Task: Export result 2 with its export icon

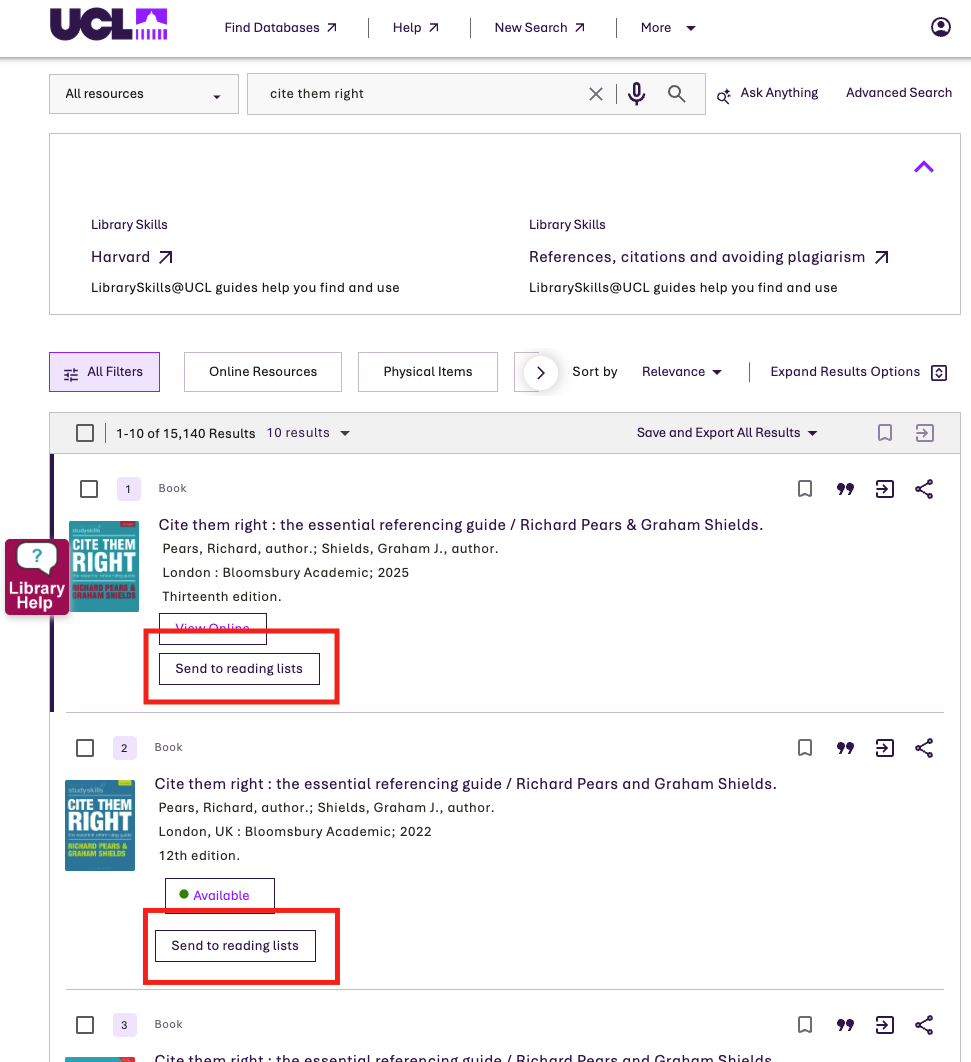Action: click(x=884, y=748)
